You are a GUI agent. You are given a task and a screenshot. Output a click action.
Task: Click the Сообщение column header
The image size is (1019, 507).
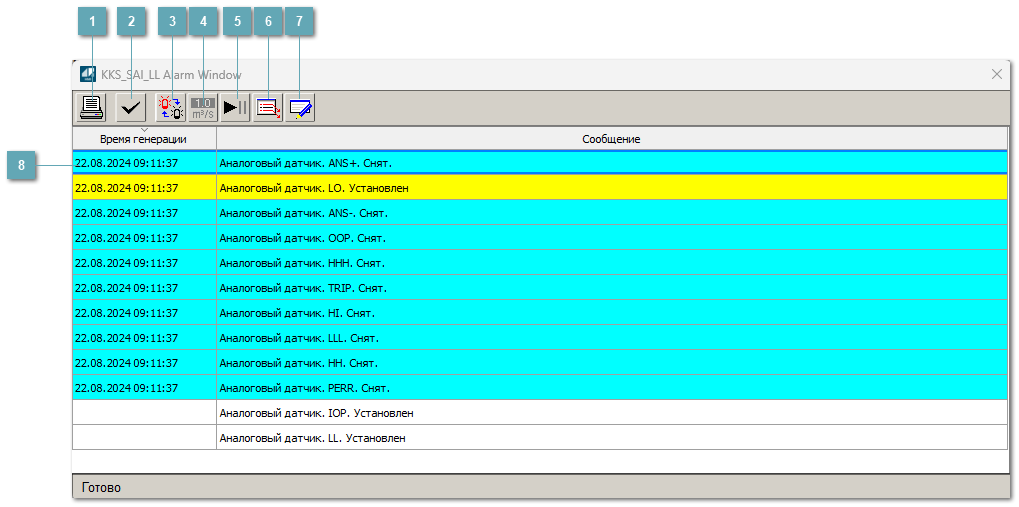coord(611,139)
